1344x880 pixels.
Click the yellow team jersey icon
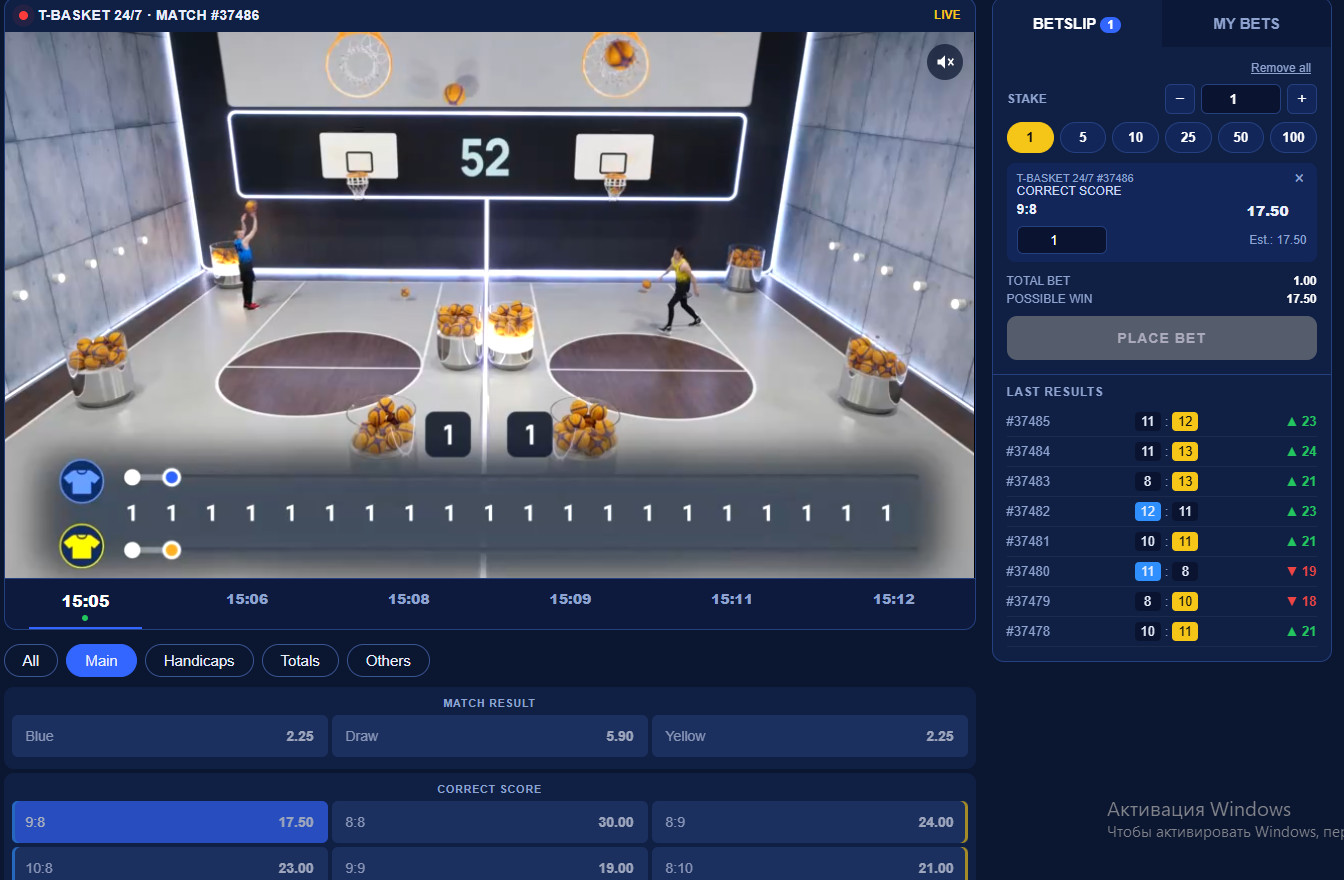point(81,546)
